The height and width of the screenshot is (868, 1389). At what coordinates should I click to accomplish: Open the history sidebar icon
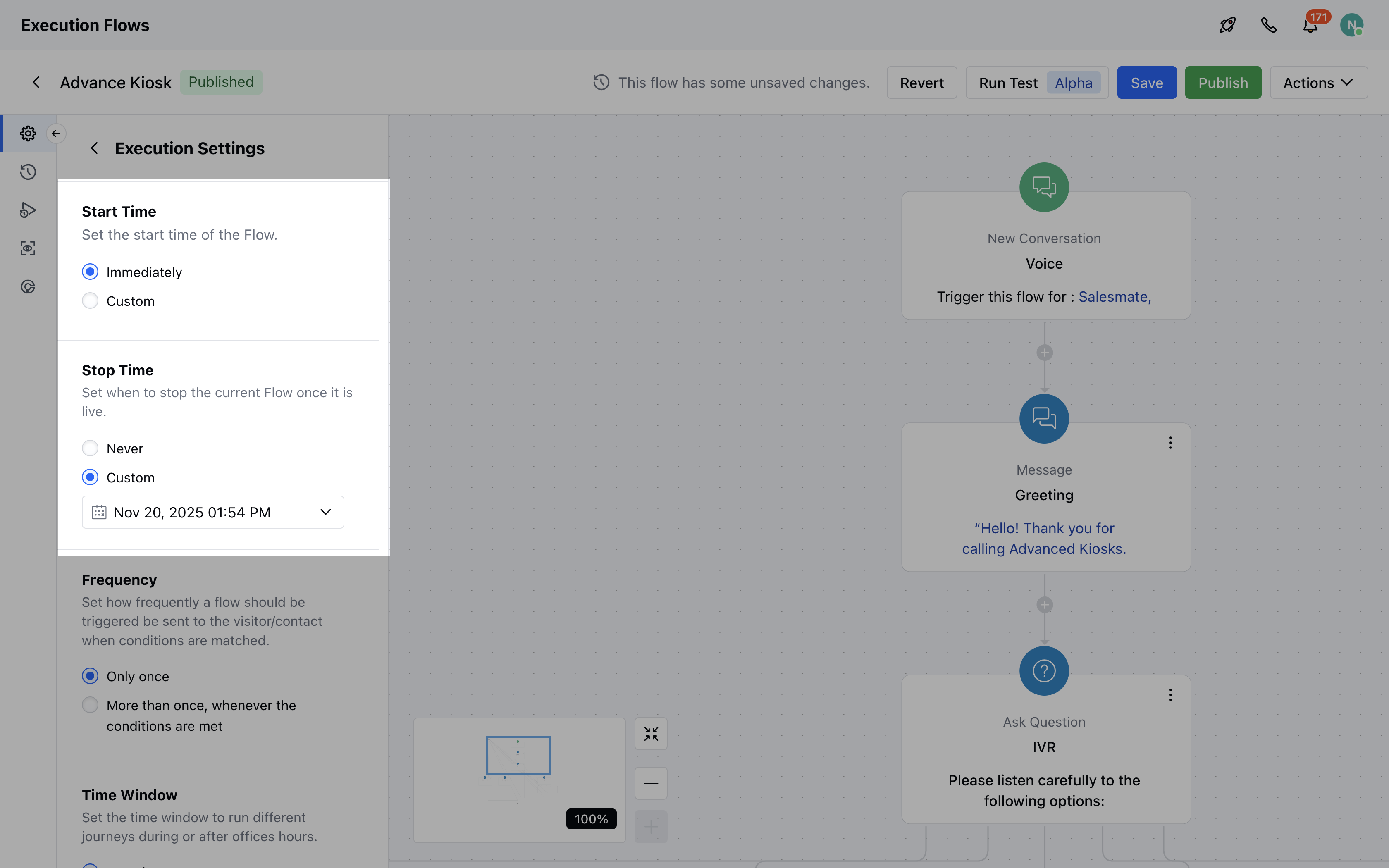[28, 172]
